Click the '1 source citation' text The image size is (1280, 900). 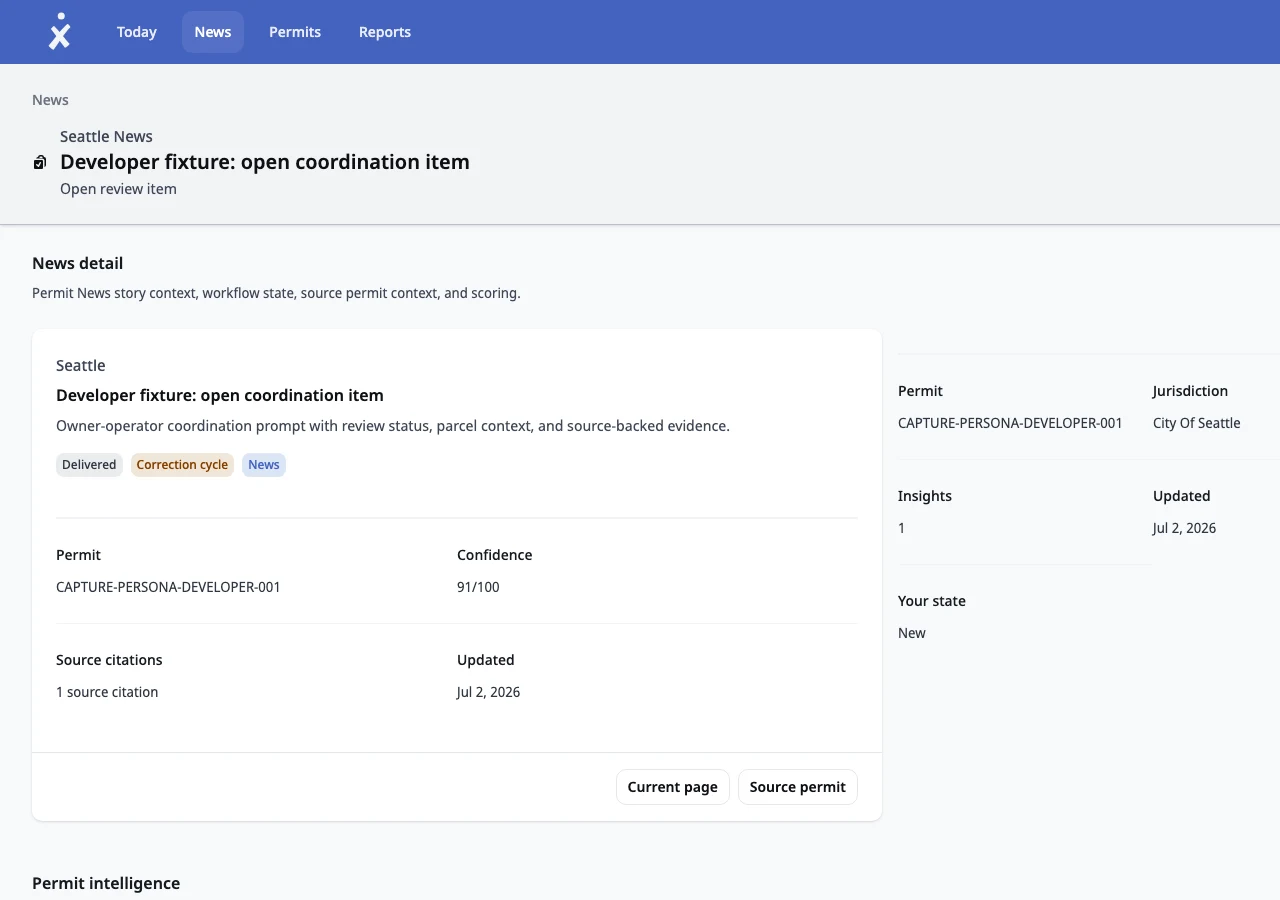(x=107, y=692)
